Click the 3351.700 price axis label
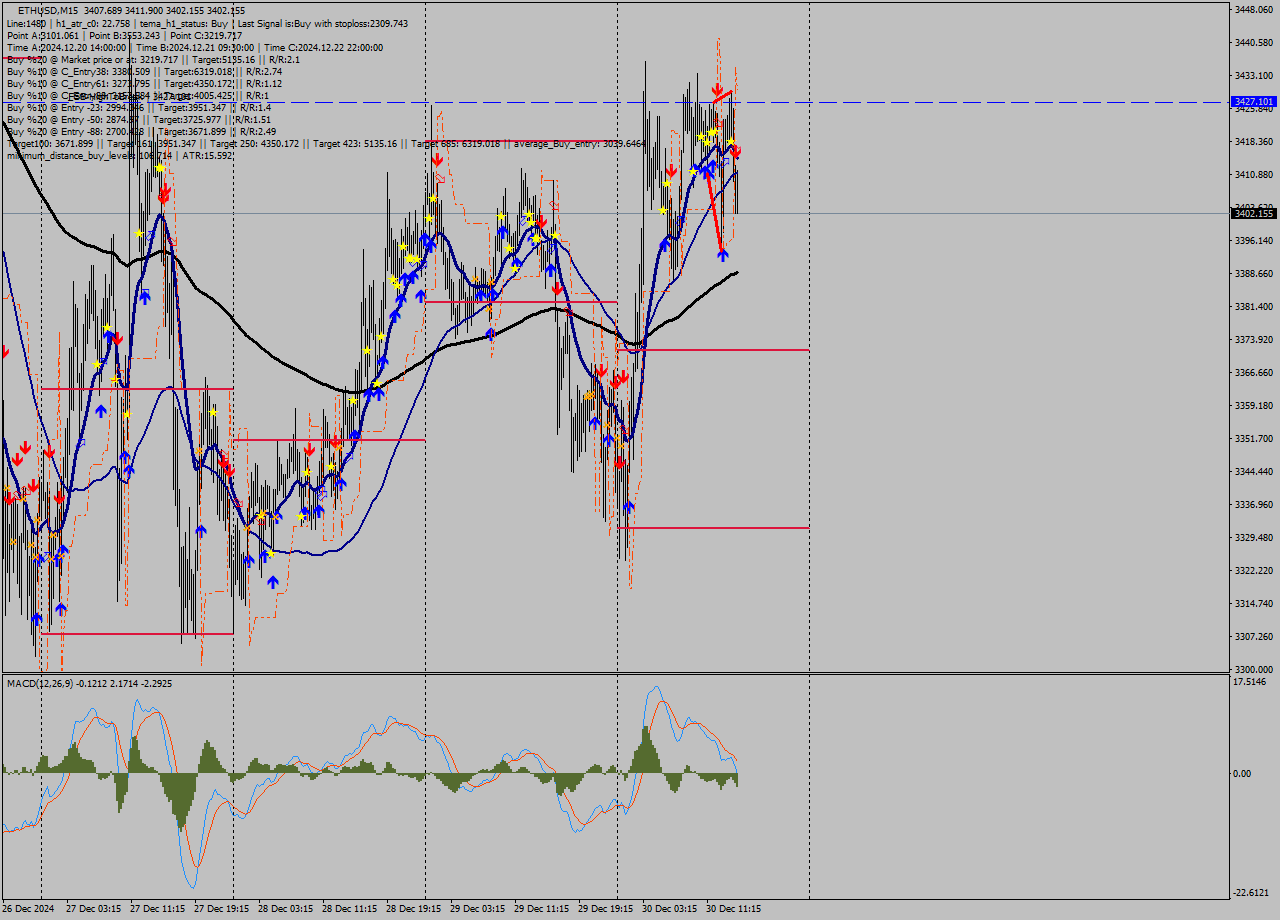 [x=1253, y=438]
